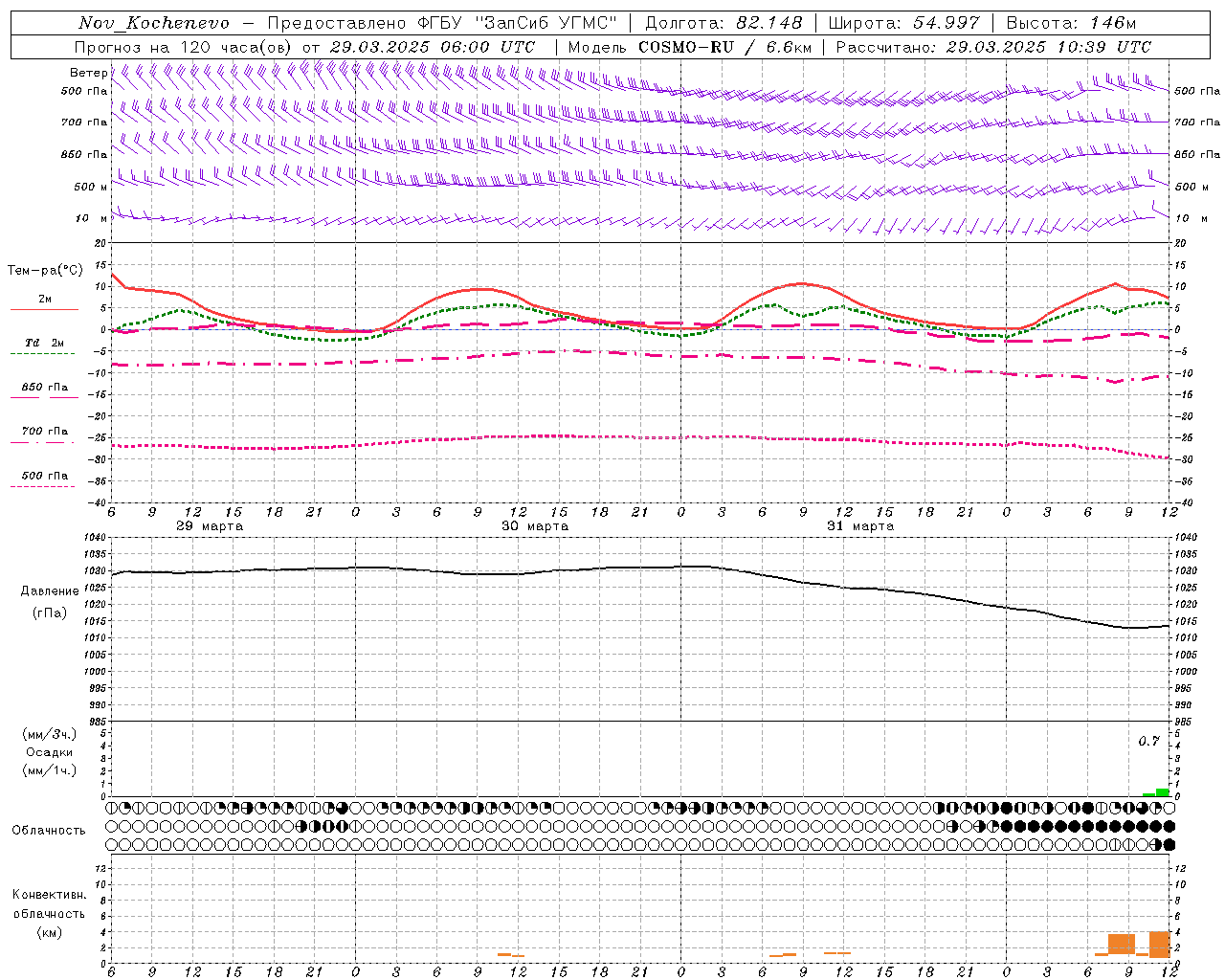Click the Облачность cloud cover label
Screen dimensions: 1225x980
(49, 831)
